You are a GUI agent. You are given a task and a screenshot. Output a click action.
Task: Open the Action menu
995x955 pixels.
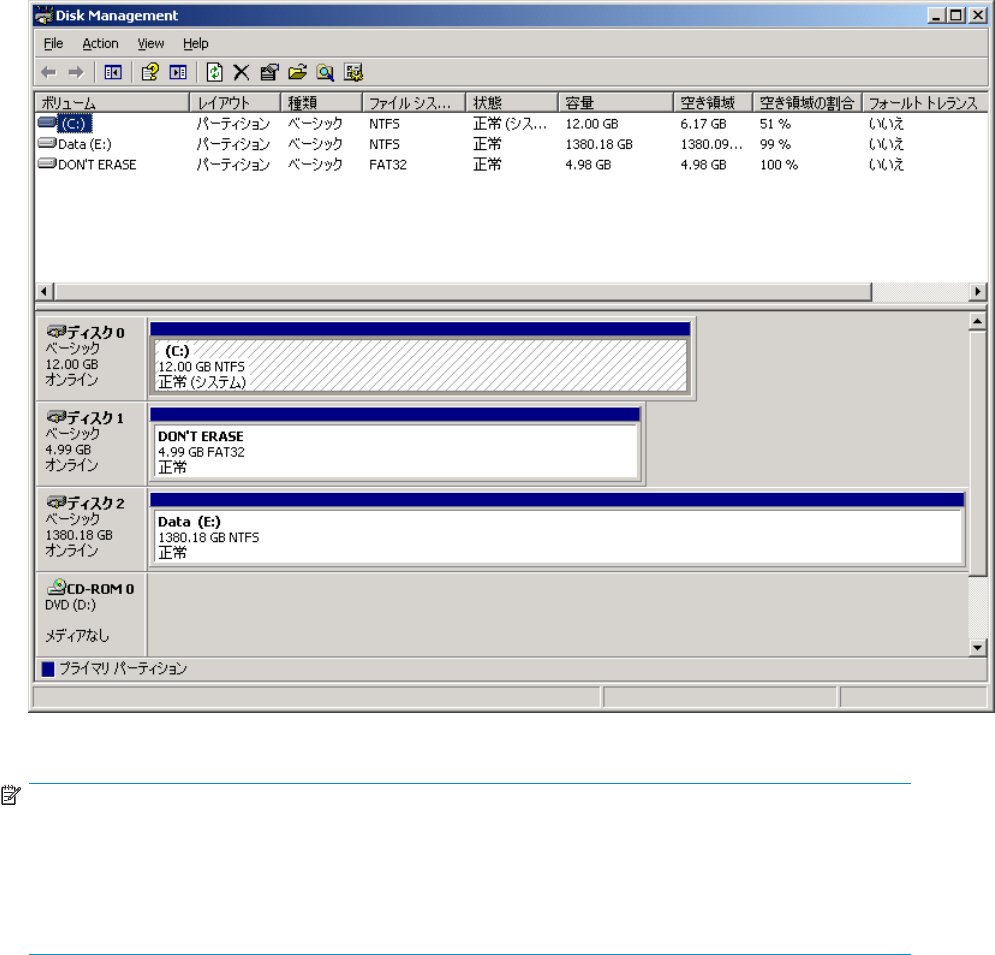coord(100,44)
